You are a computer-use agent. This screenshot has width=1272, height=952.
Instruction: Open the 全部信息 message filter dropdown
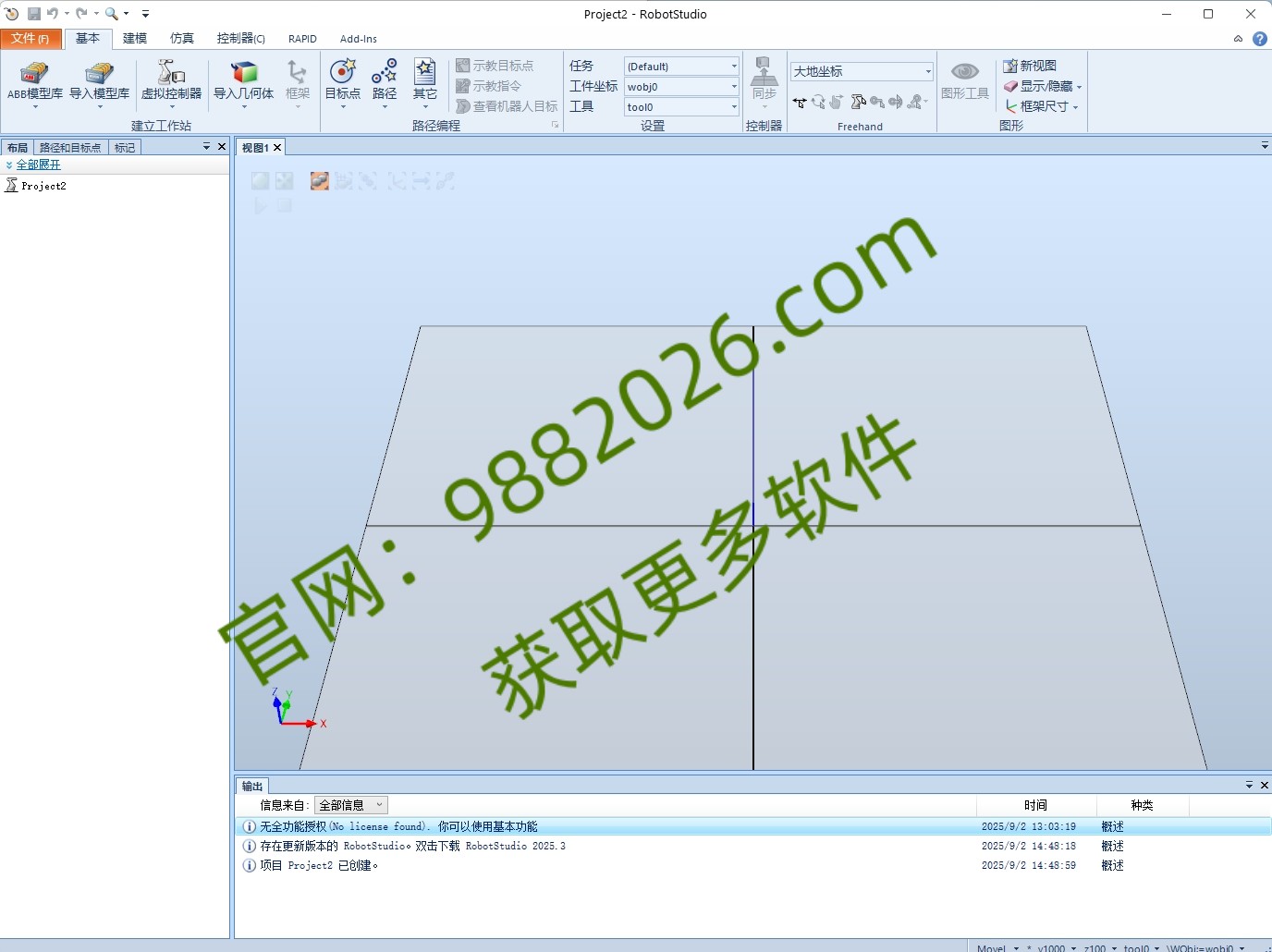tap(351, 805)
